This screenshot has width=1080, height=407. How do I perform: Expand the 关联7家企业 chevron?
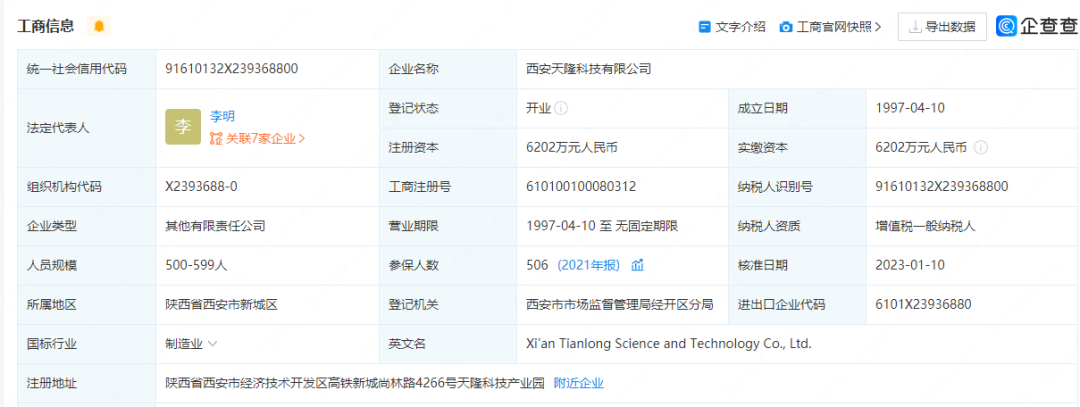302,139
